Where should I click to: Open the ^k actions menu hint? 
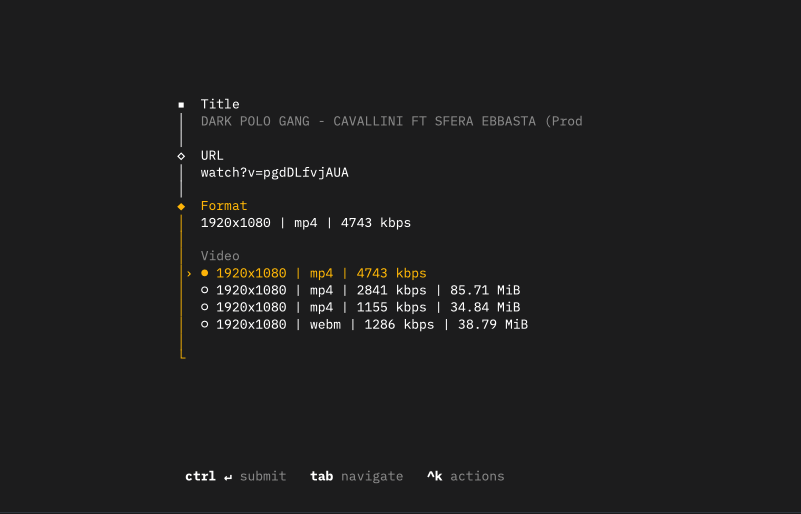coord(465,476)
